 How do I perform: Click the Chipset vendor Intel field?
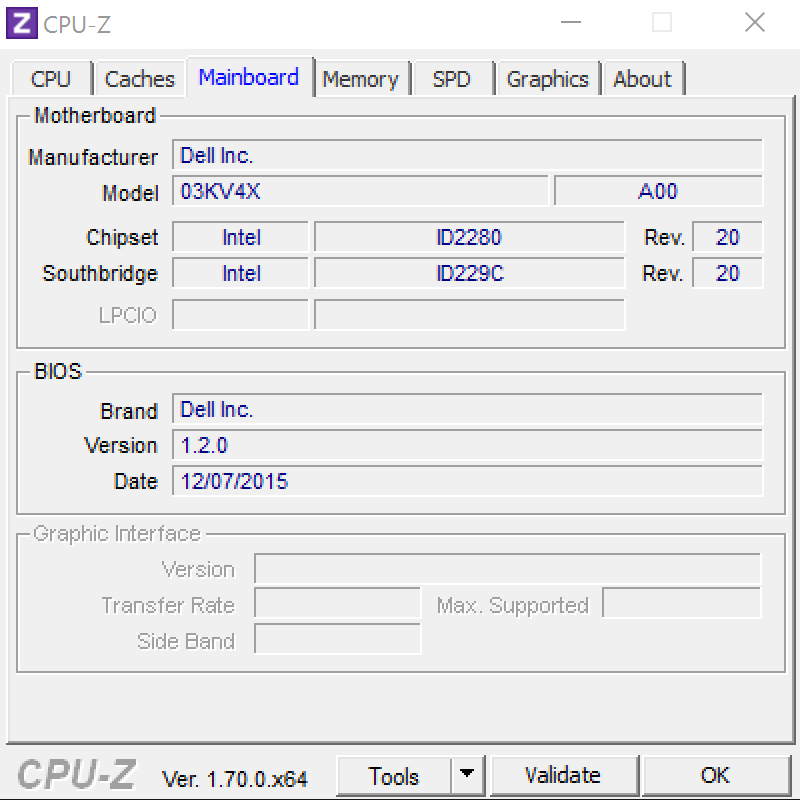tap(241, 237)
